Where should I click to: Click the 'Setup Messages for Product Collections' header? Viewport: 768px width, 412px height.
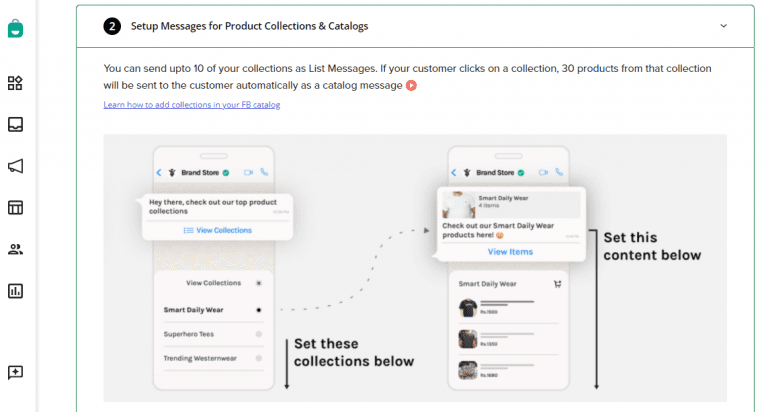(x=249, y=26)
